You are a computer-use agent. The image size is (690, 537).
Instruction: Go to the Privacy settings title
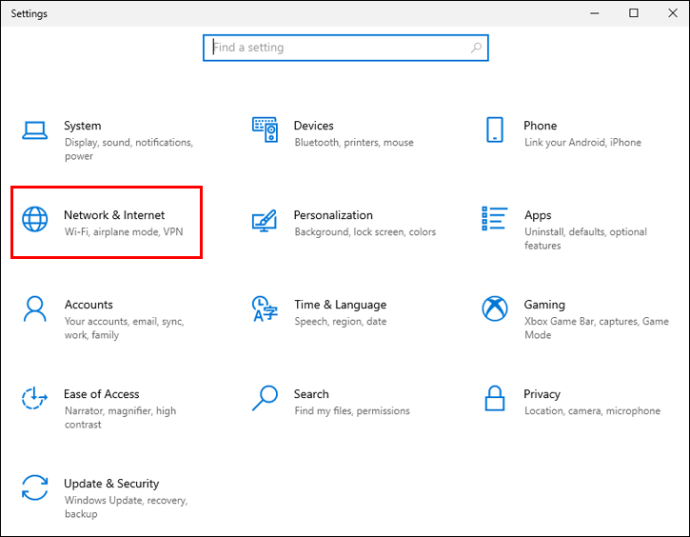click(x=542, y=394)
